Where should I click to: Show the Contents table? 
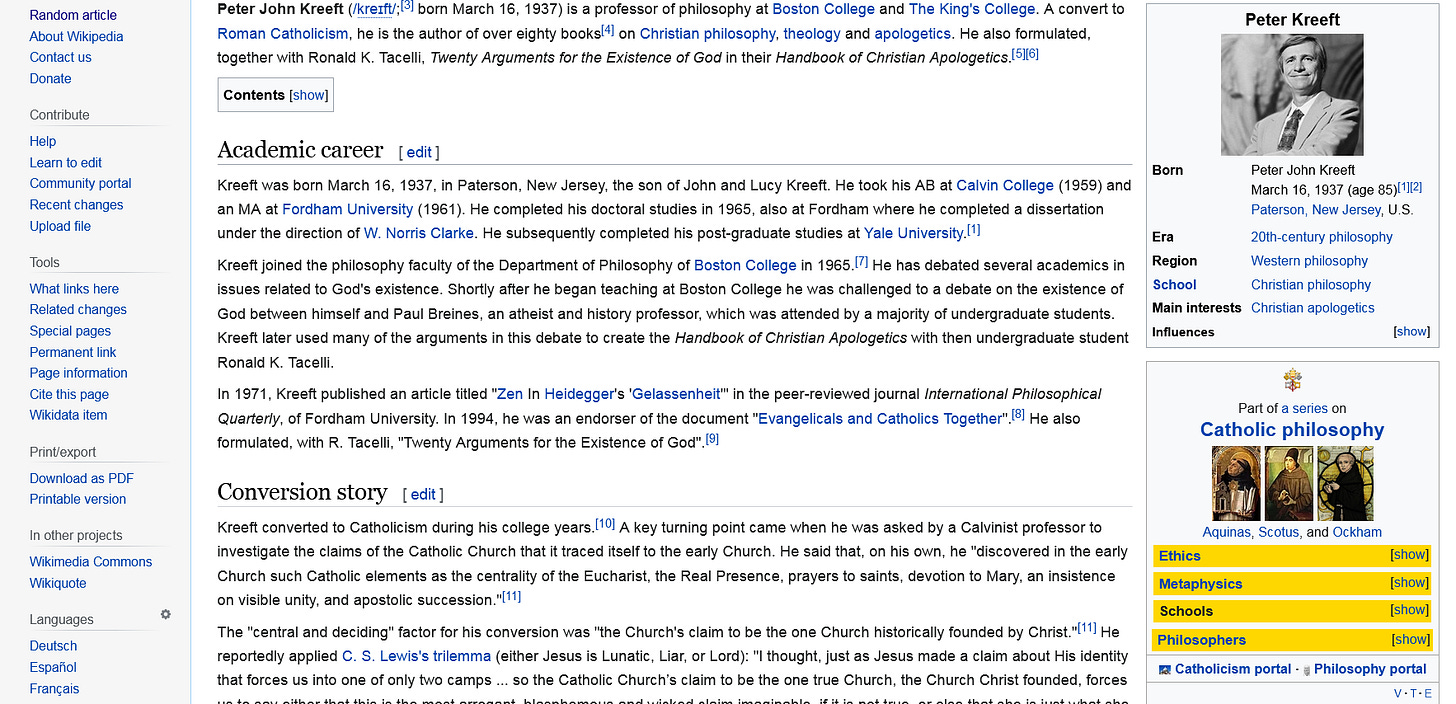pyautogui.click(x=308, y=95)
